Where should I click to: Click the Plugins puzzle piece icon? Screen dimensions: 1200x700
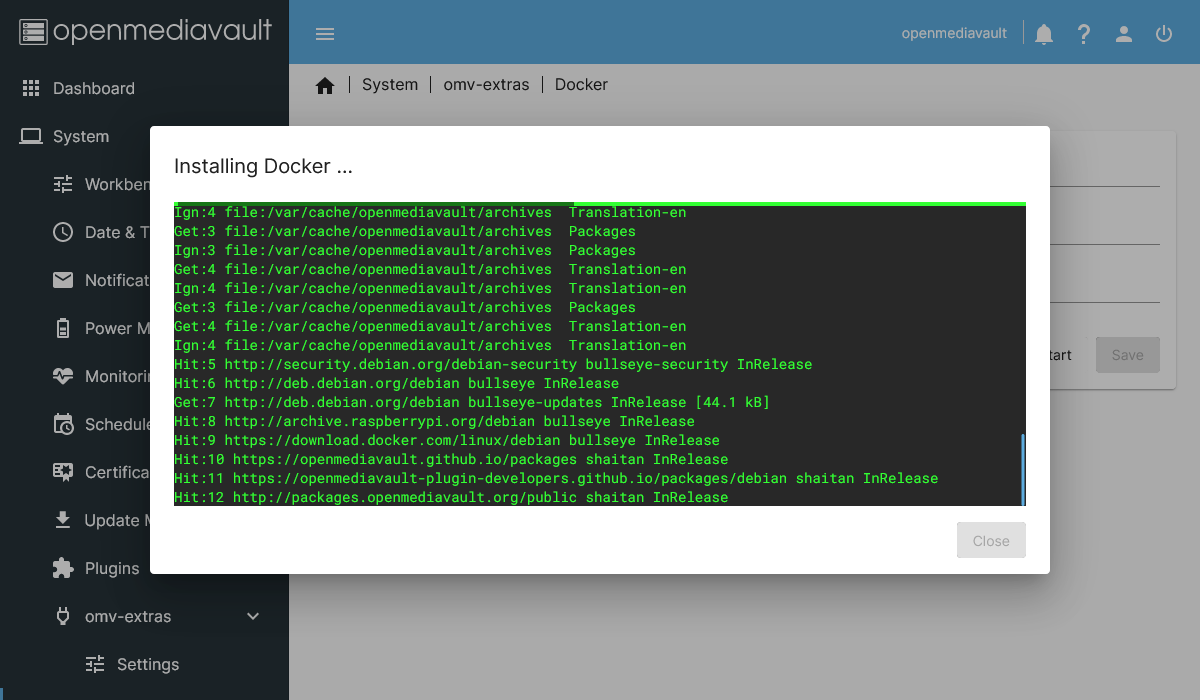pyautogui.click(x=63, y=568)
